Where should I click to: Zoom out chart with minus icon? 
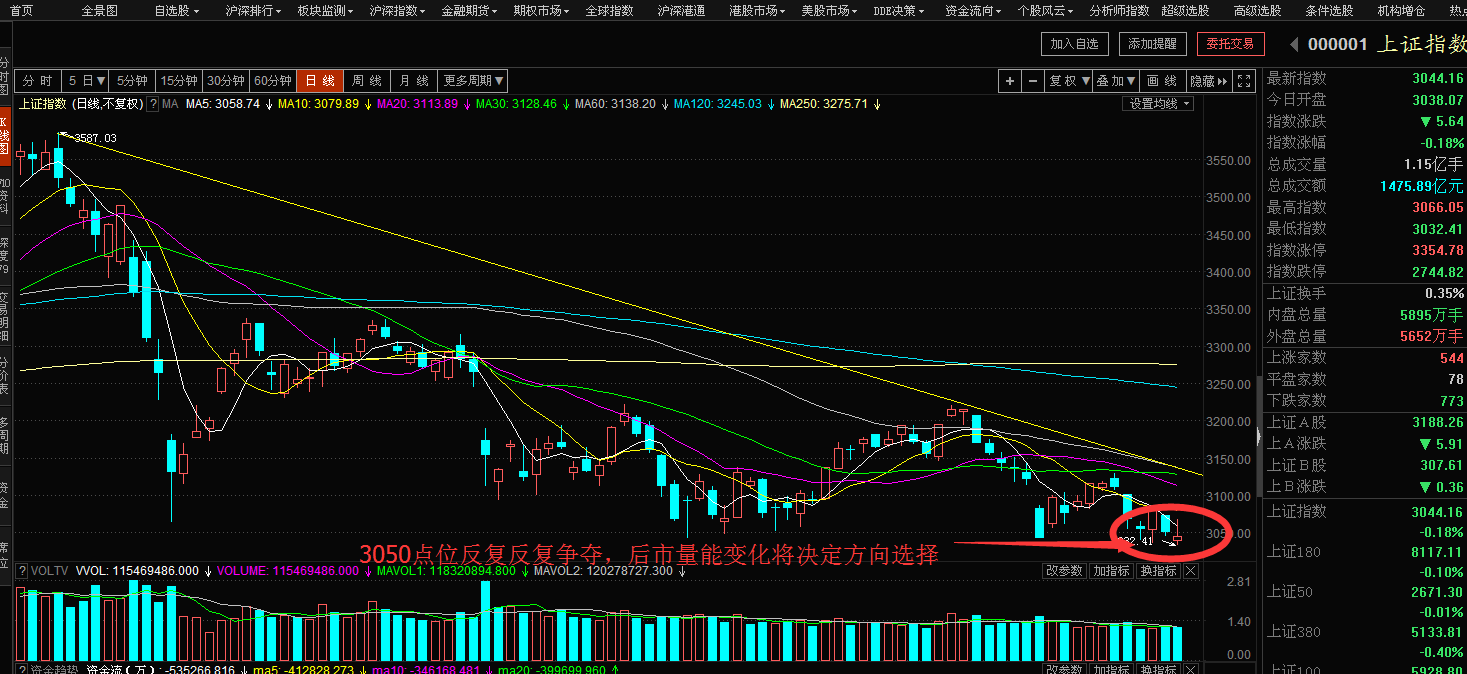[x=1033, y=81]
